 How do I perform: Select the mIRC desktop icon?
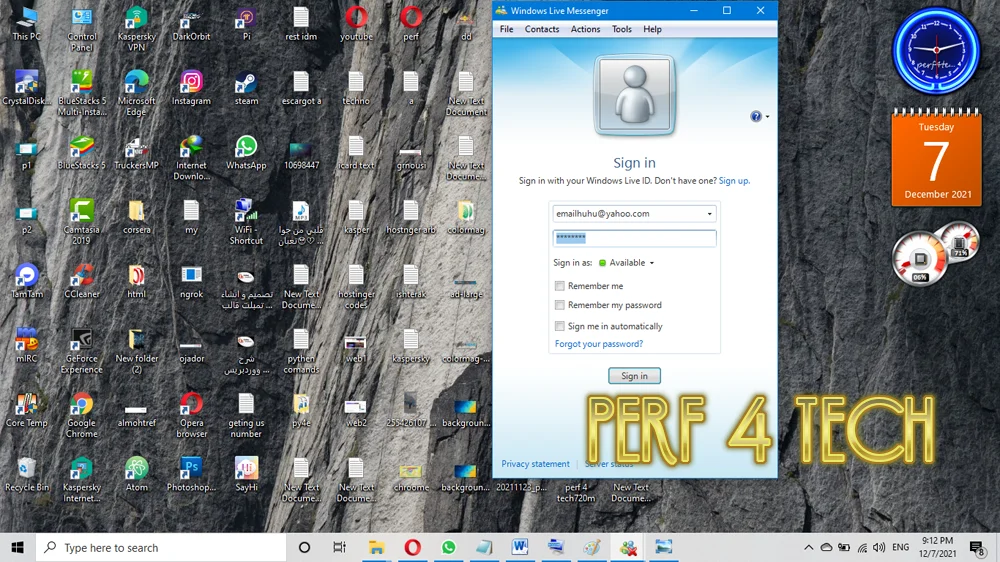pos(26,346)
